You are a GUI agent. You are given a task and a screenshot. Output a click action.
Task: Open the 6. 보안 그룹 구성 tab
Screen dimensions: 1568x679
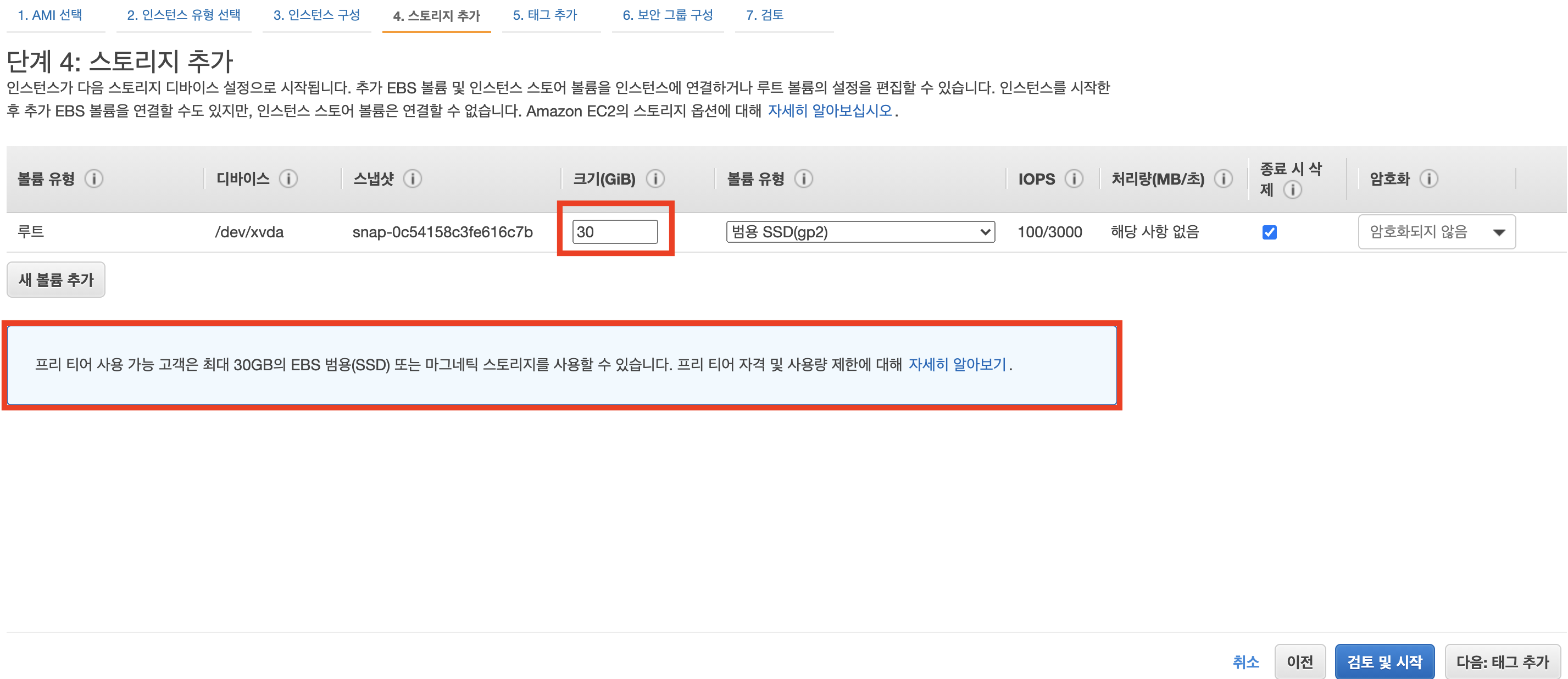coord(667,15)
